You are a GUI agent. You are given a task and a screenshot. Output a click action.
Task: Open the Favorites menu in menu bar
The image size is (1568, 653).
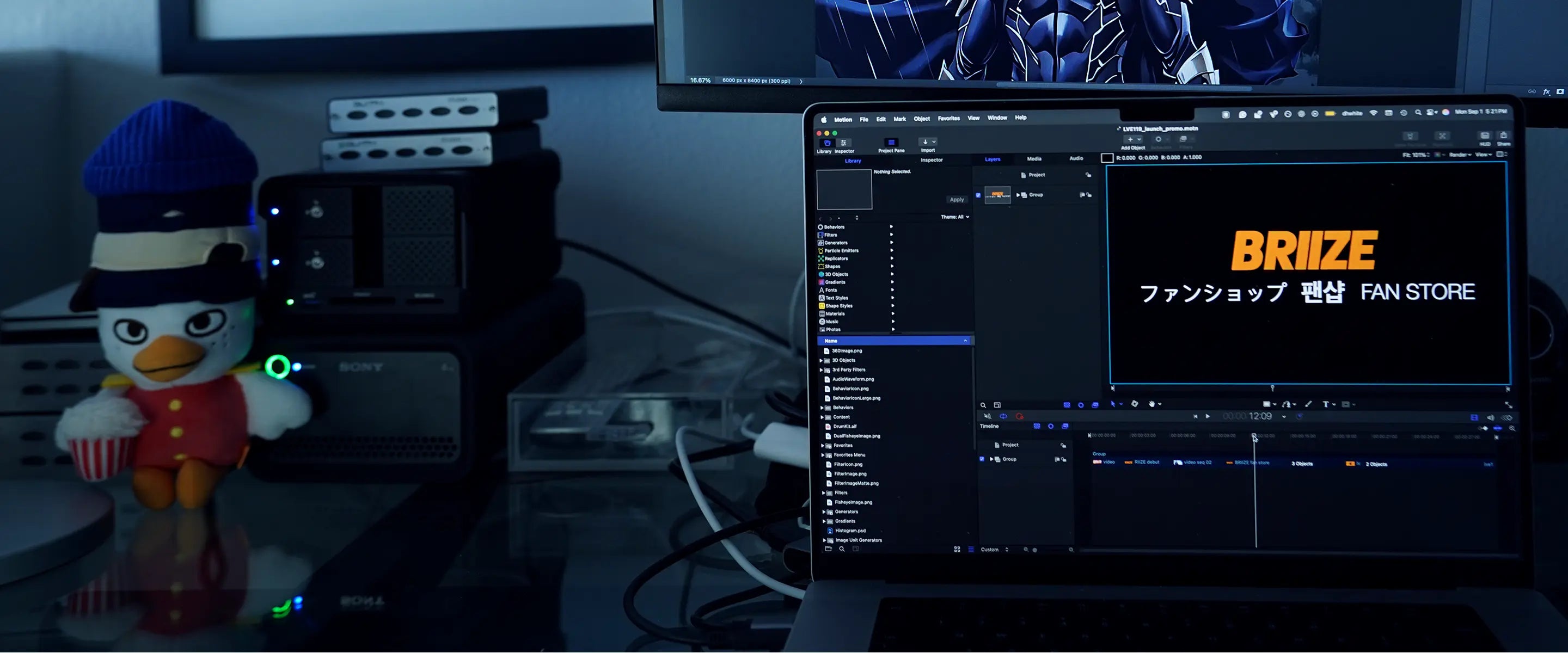(948, 119)
